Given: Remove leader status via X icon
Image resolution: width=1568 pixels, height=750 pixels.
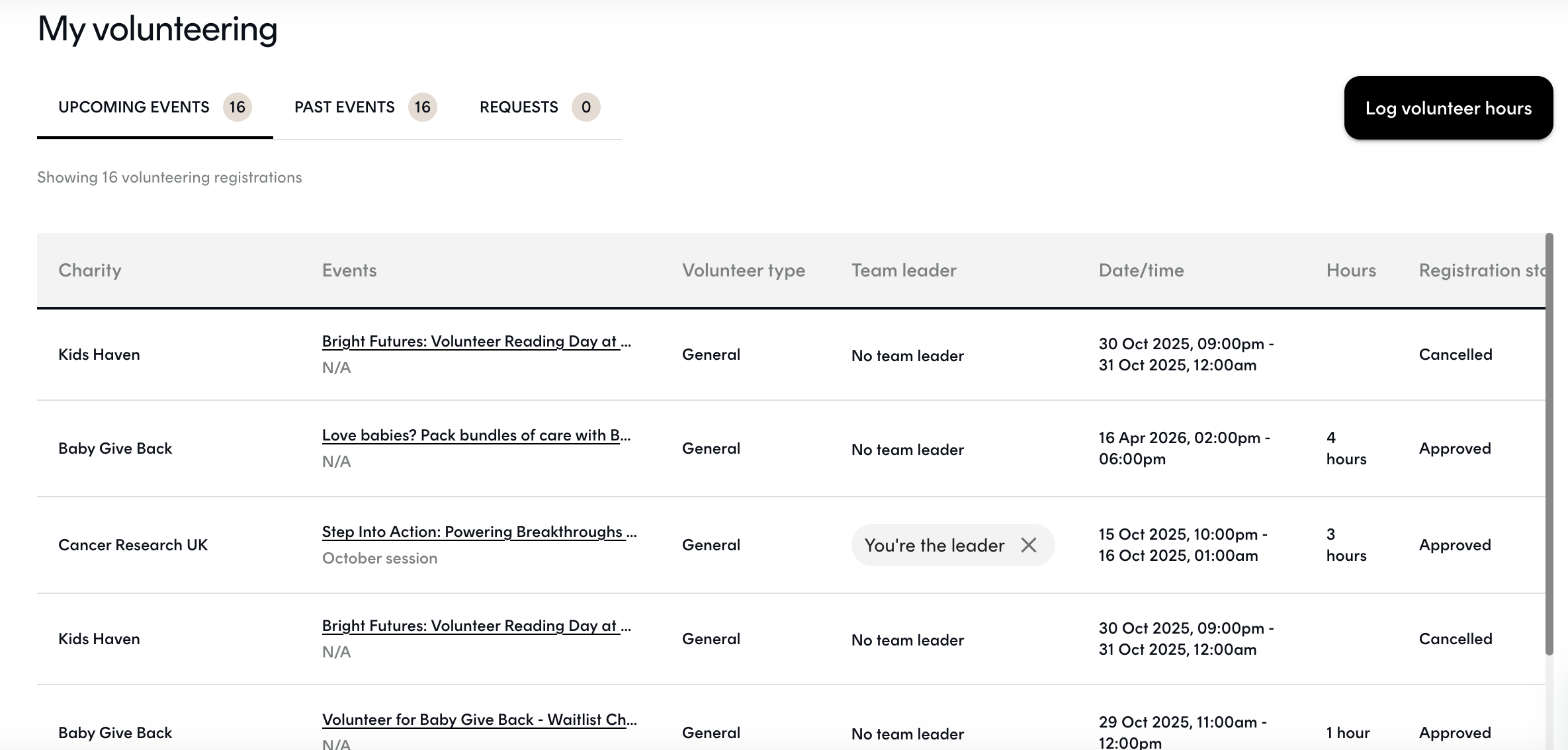Looking at the screenshot, I should click(x=1028, y=545).
